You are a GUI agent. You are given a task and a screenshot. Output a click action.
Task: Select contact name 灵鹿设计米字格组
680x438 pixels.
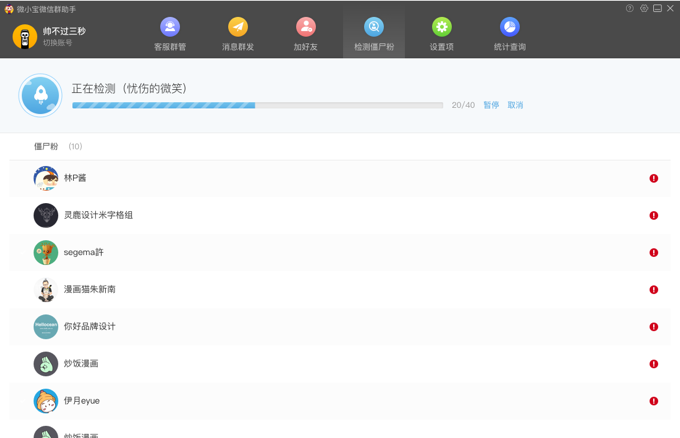[98, 215]
